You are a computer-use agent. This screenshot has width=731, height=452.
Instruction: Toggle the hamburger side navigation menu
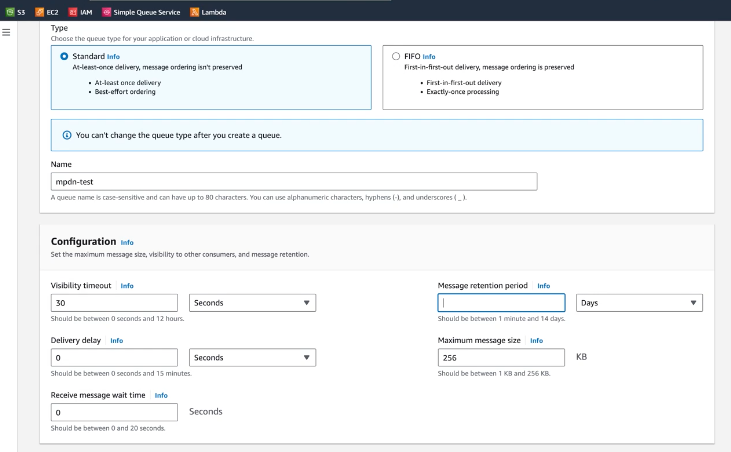7,33
